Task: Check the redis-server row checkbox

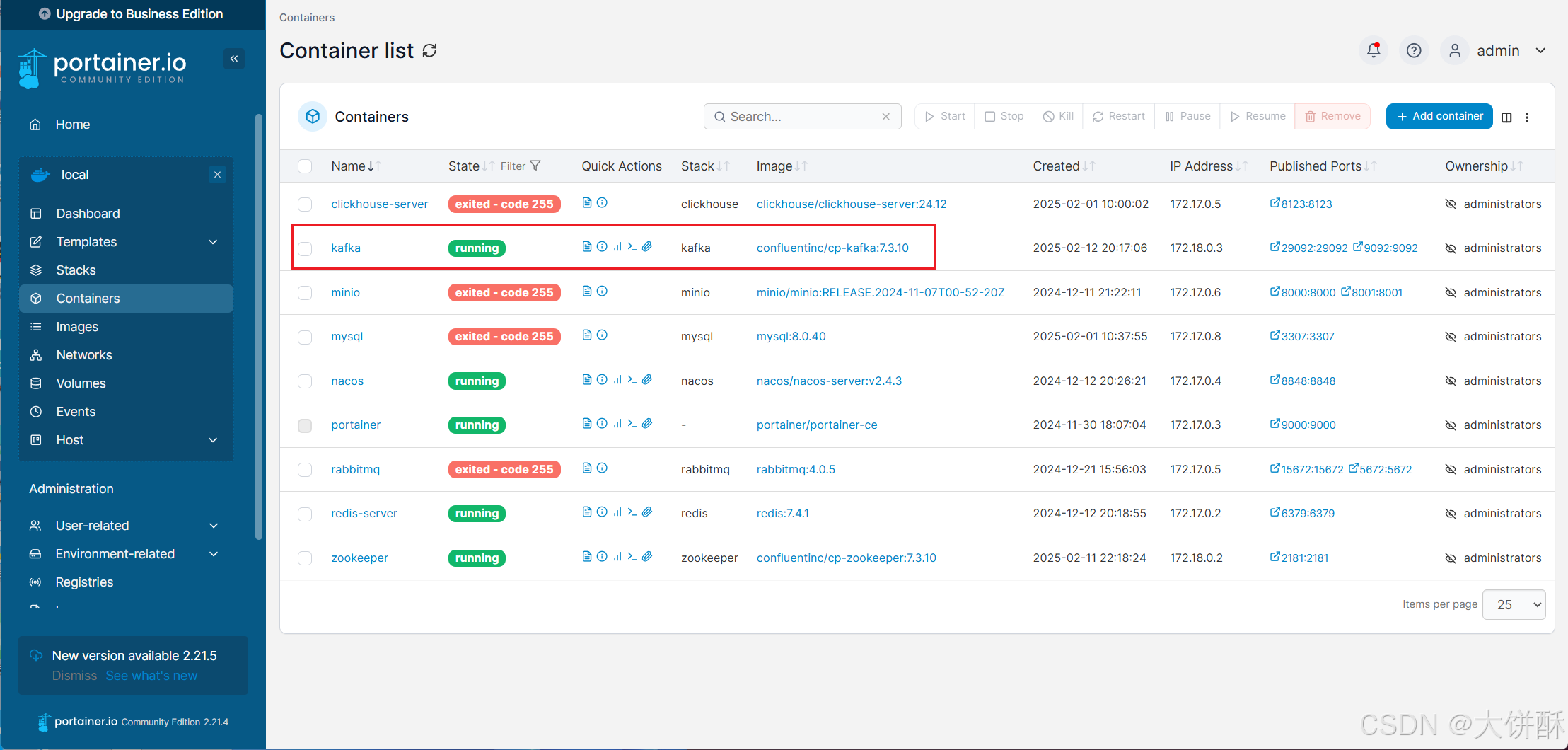Action: click(305, 514)
